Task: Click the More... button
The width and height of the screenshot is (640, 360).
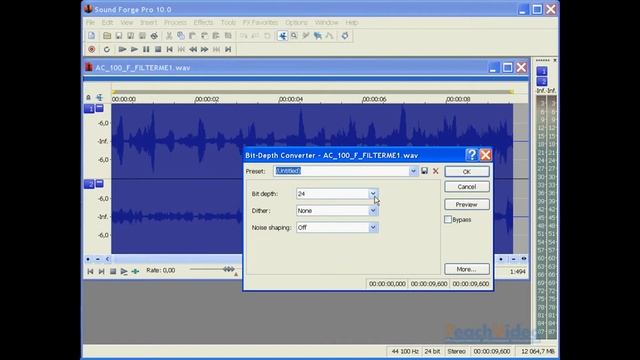Action: 467,269
